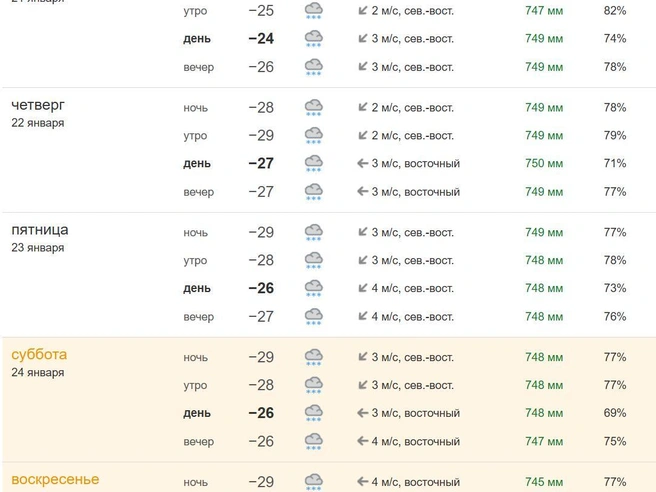The height and width of the screenshot is (492, 656).
Task: Click 745 мм pressure value Sunday night
Action: (544, 482)
